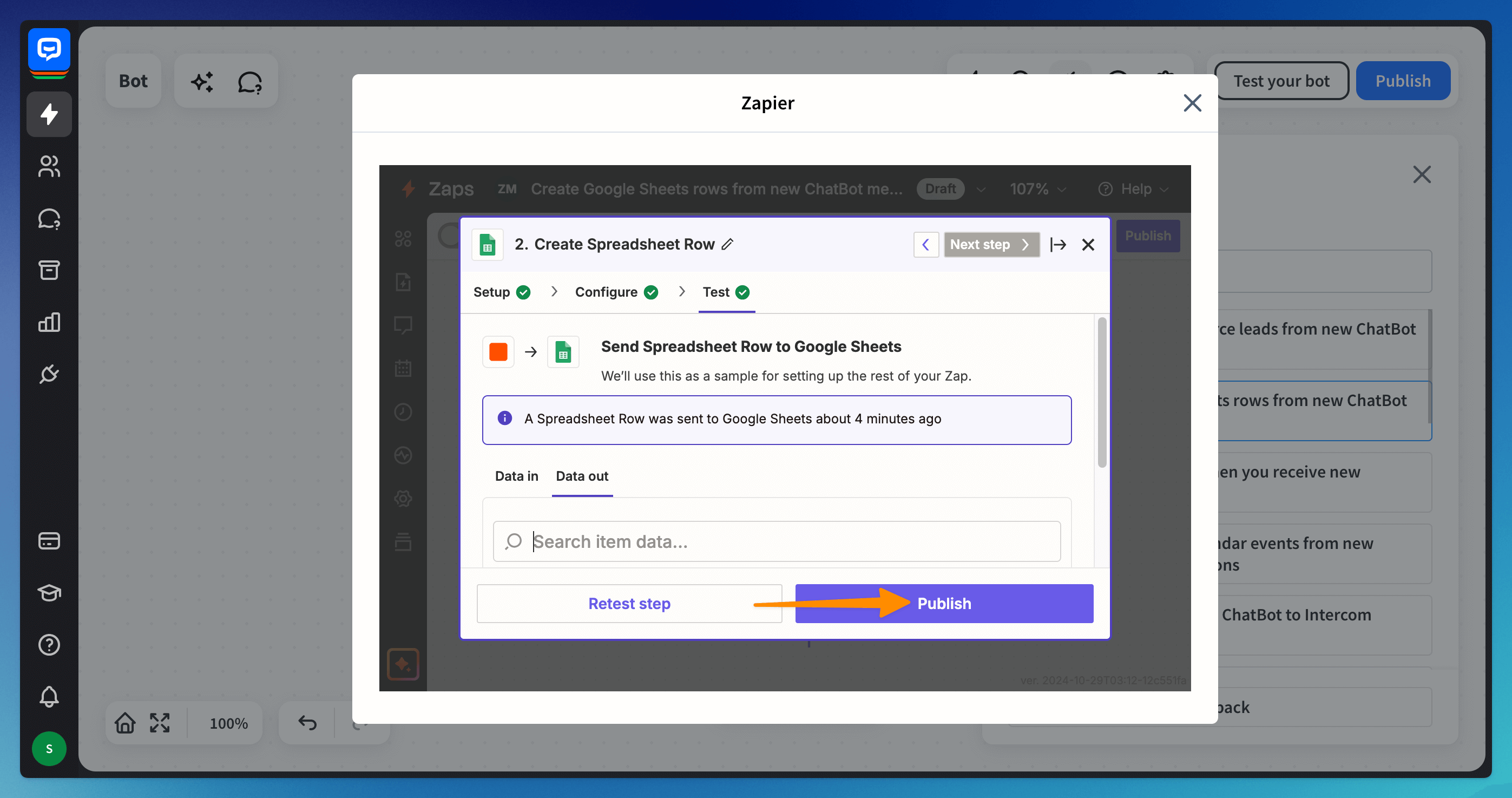Click the pencil icon to rename step
This screenshot has width=1512, height=798.
(727, 244)
